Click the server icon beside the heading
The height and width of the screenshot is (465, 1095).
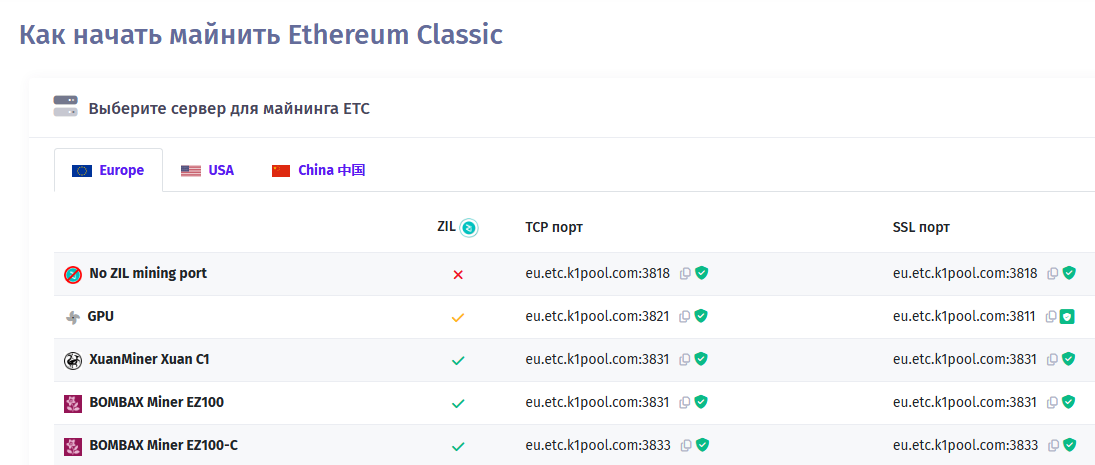tap(66, 106)
